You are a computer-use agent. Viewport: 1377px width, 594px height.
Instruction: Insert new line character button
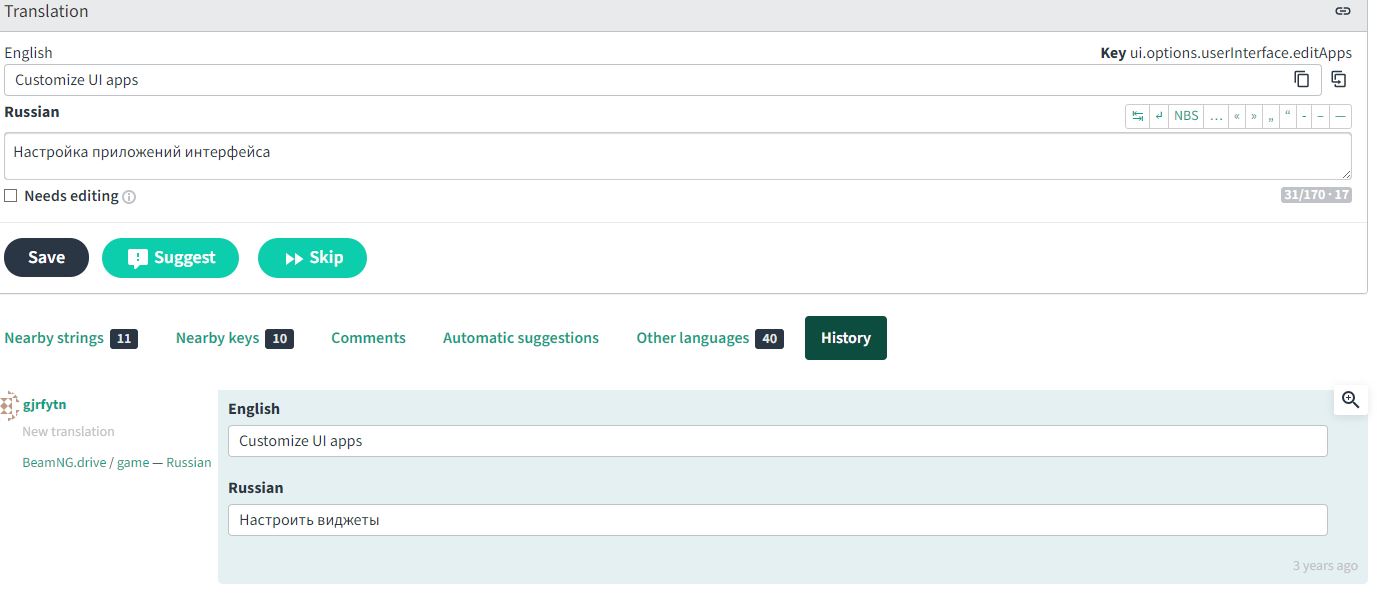1159,116
